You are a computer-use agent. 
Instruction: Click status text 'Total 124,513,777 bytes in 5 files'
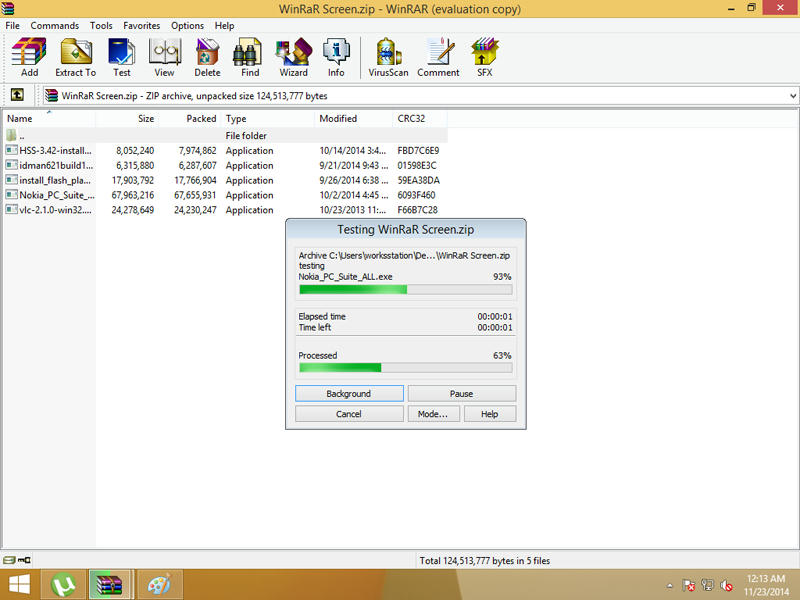pos(485,561)
